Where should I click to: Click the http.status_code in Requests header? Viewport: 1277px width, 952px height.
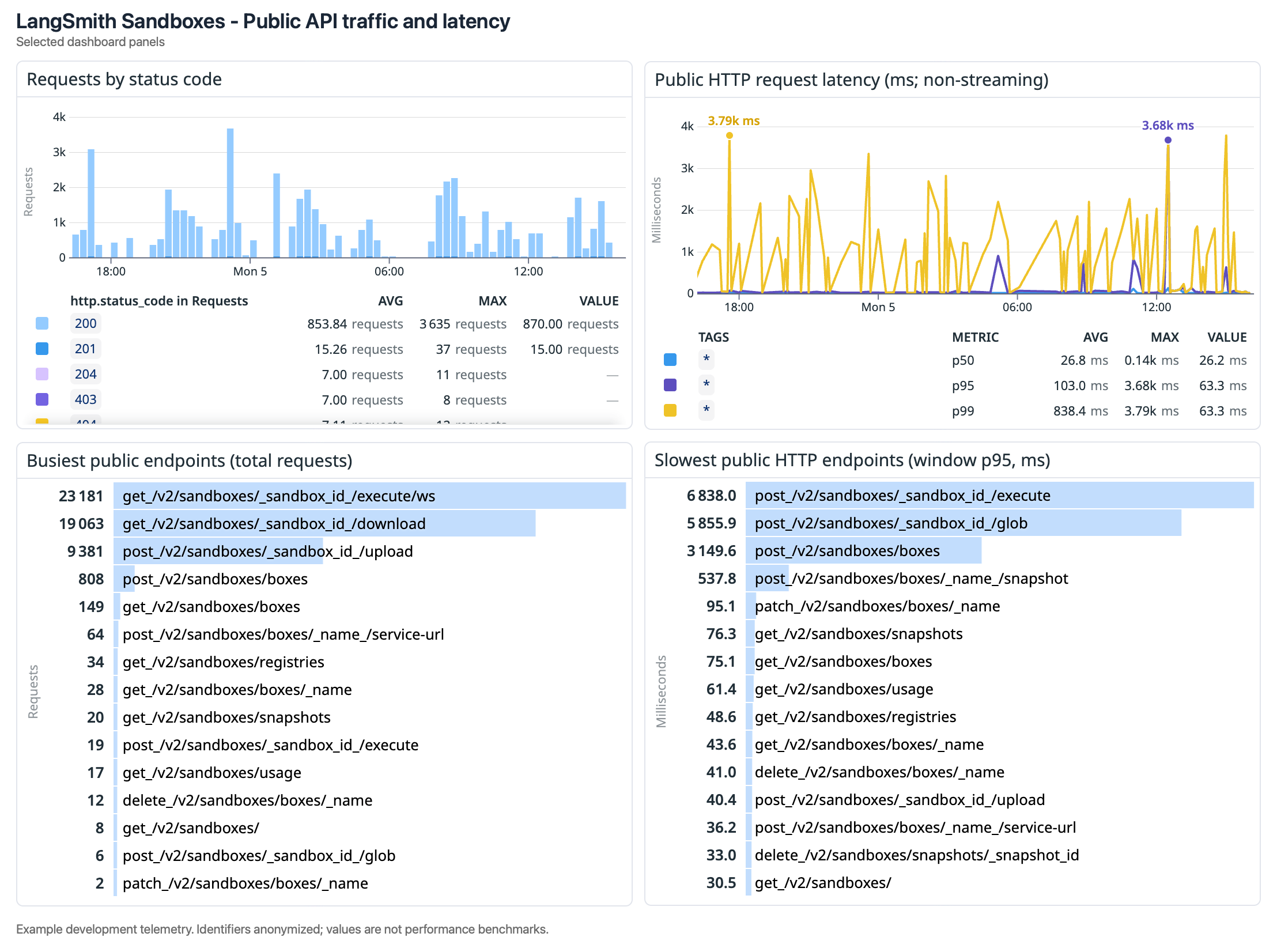(x=159, y=301)
